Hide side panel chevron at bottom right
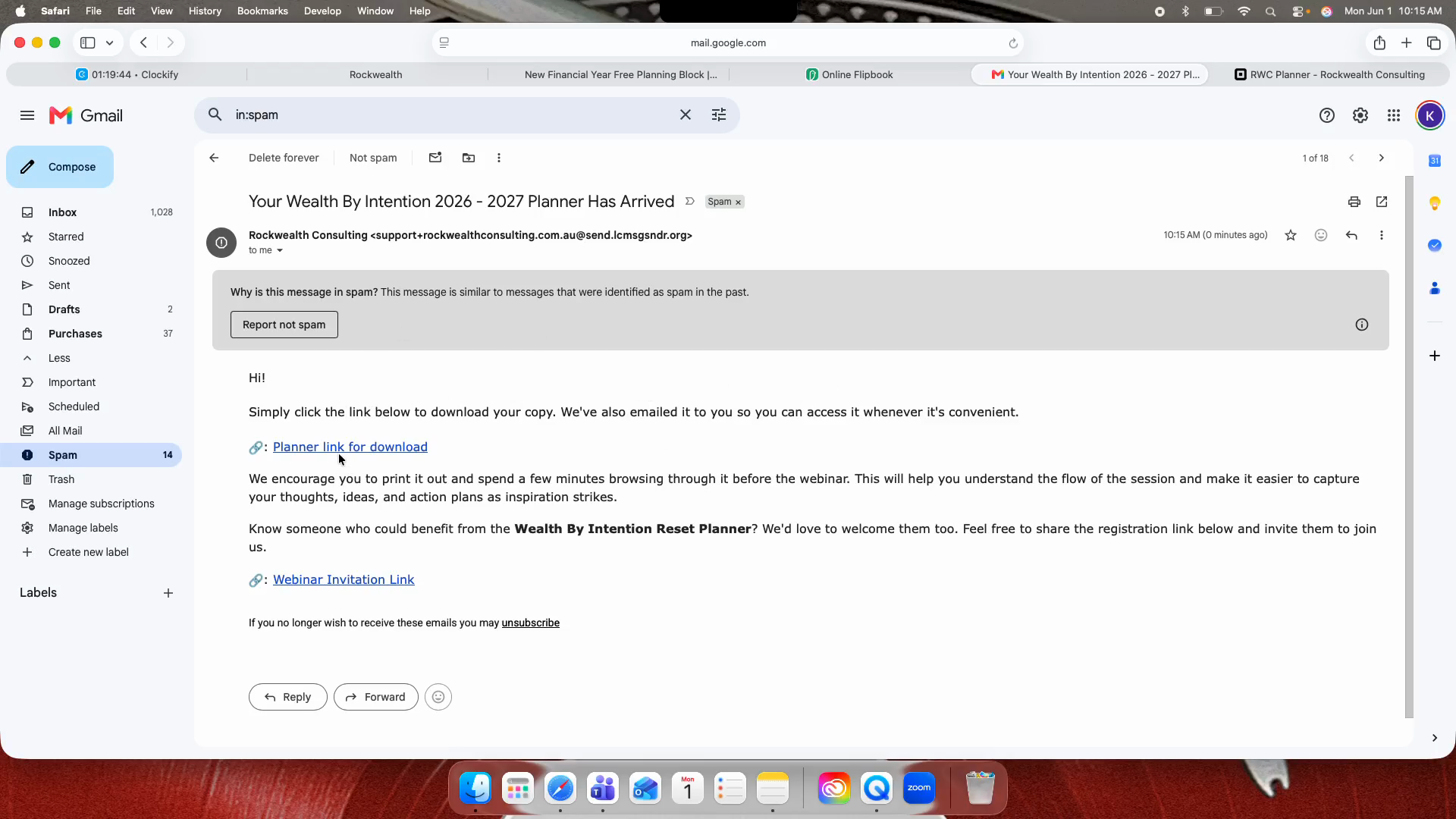Screen dimensions: 1456x819 [x=1434, y=738]
